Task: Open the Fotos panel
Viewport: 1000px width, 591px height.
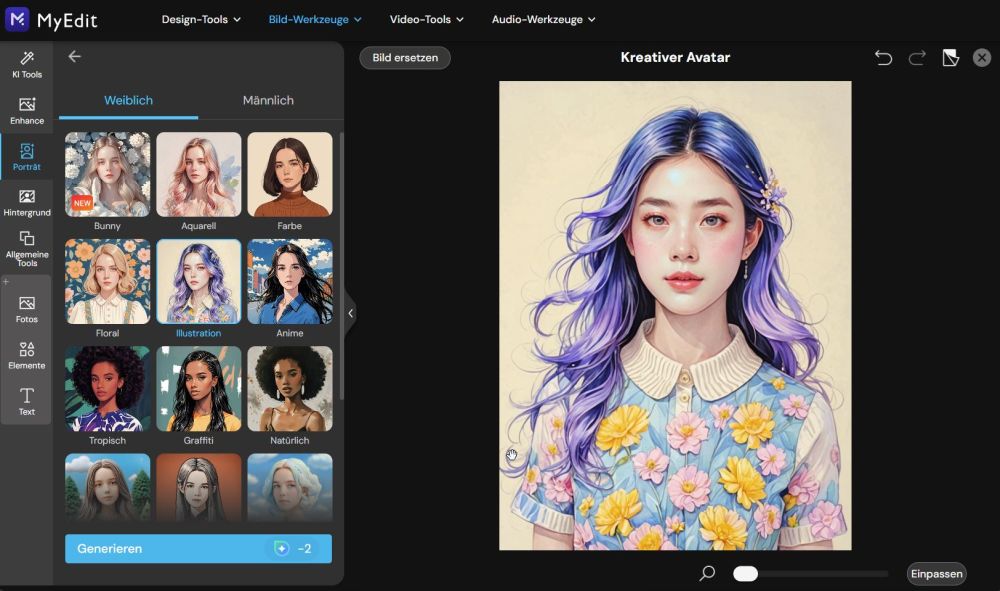Action: coord(27,311)
